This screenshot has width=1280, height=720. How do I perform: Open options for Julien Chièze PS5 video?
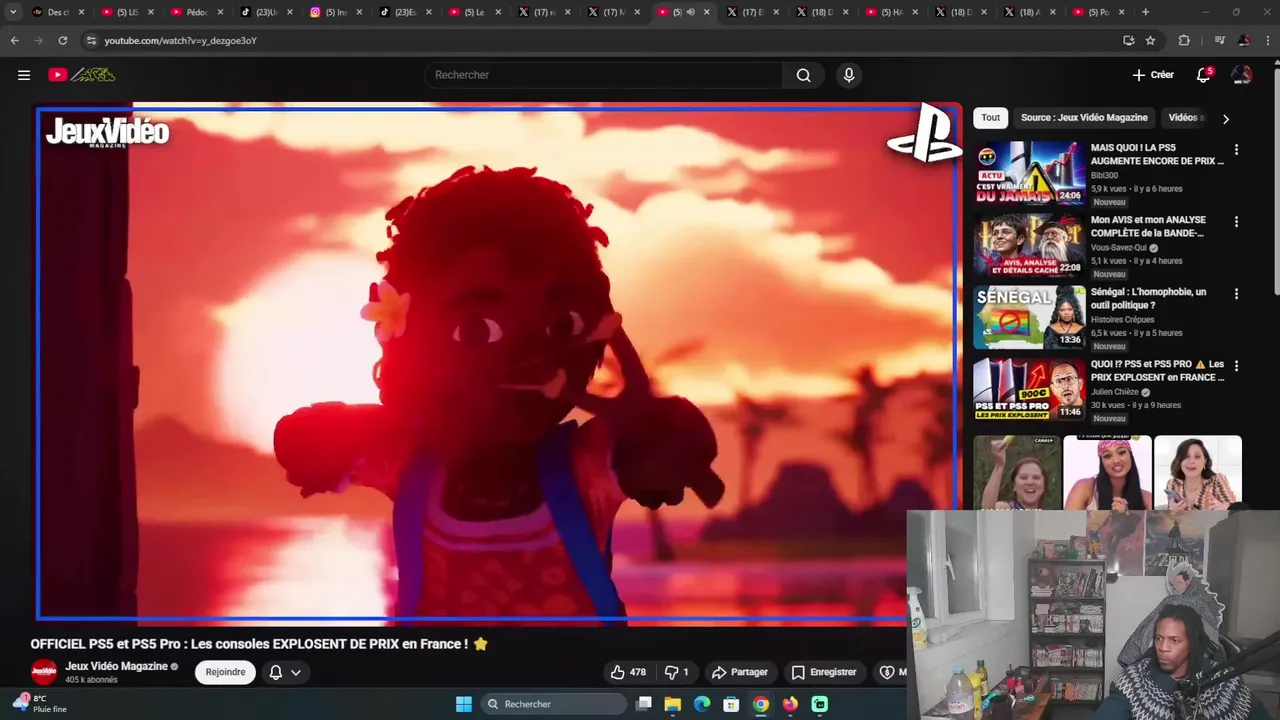1236,366
